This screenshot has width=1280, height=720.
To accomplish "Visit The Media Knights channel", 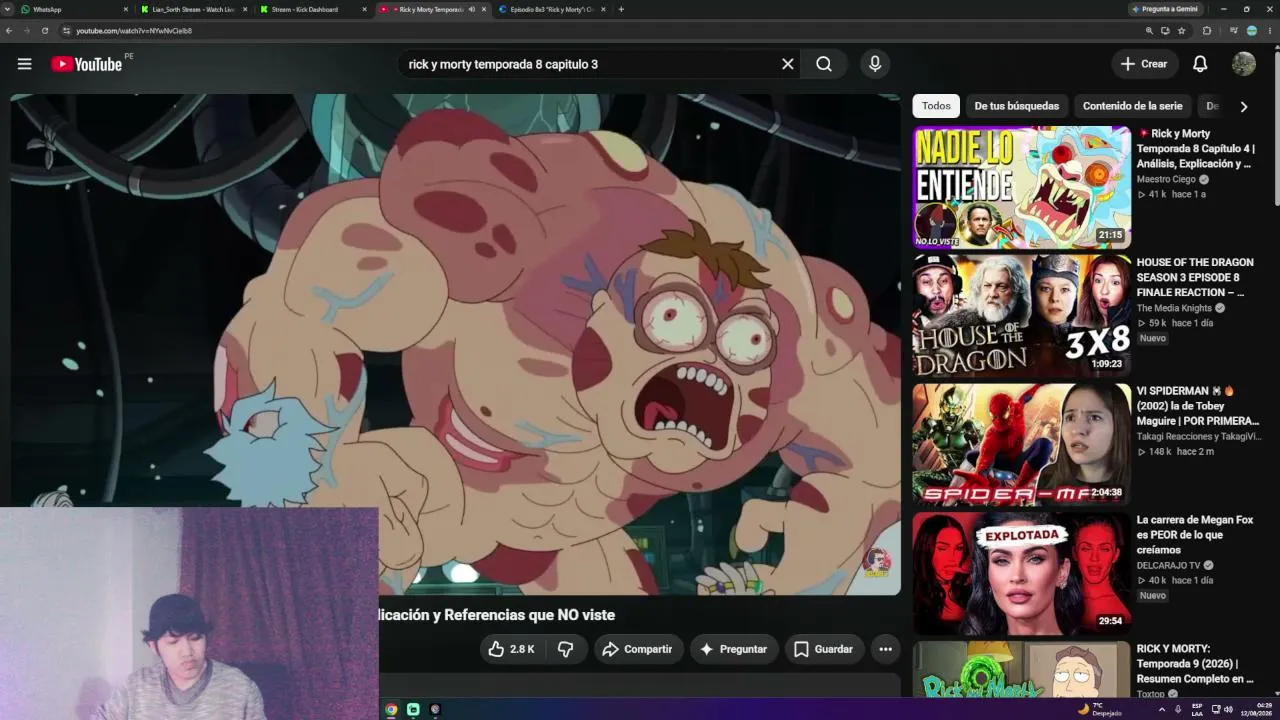I will 1174,308.
